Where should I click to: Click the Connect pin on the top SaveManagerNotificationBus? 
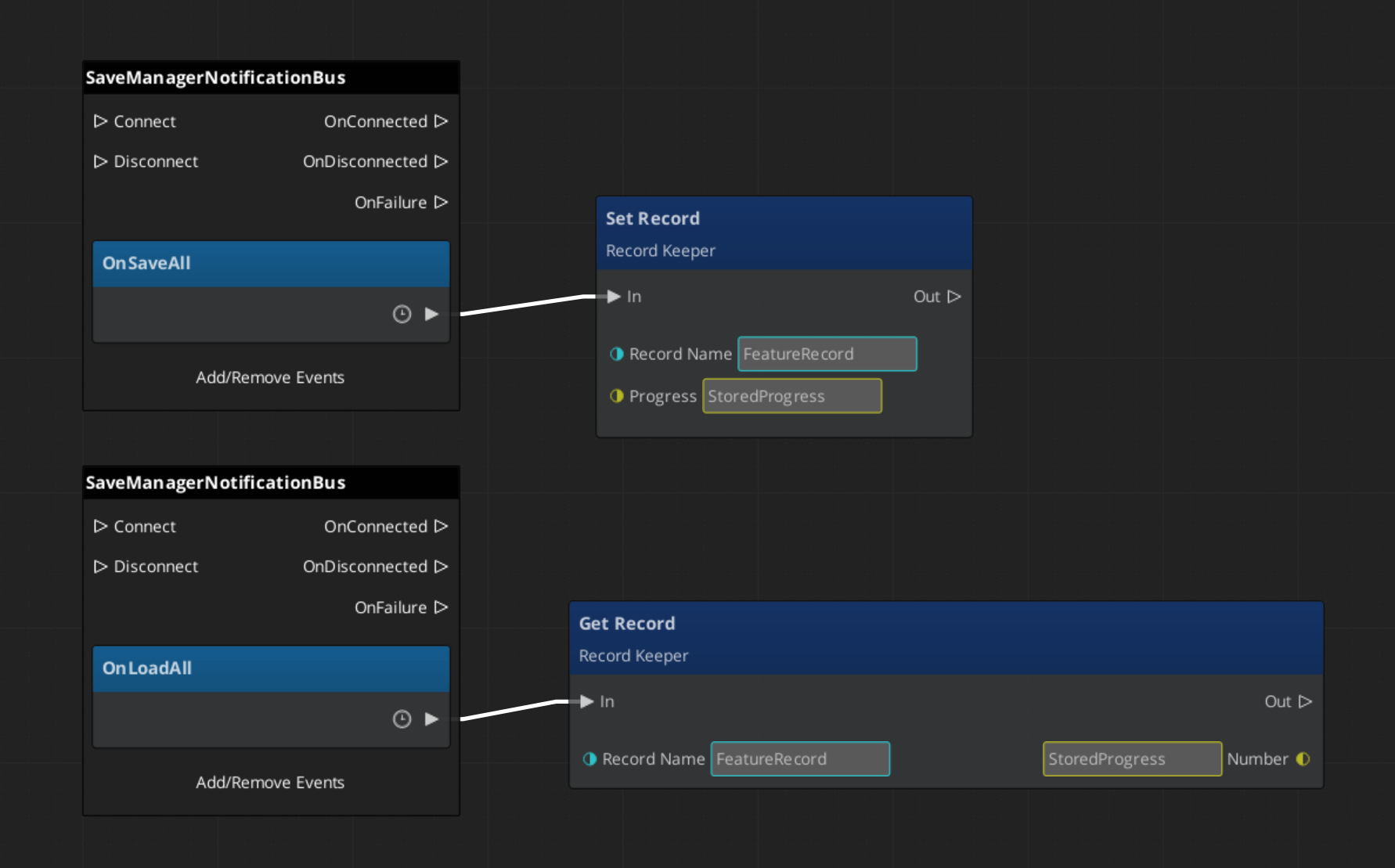101,121
